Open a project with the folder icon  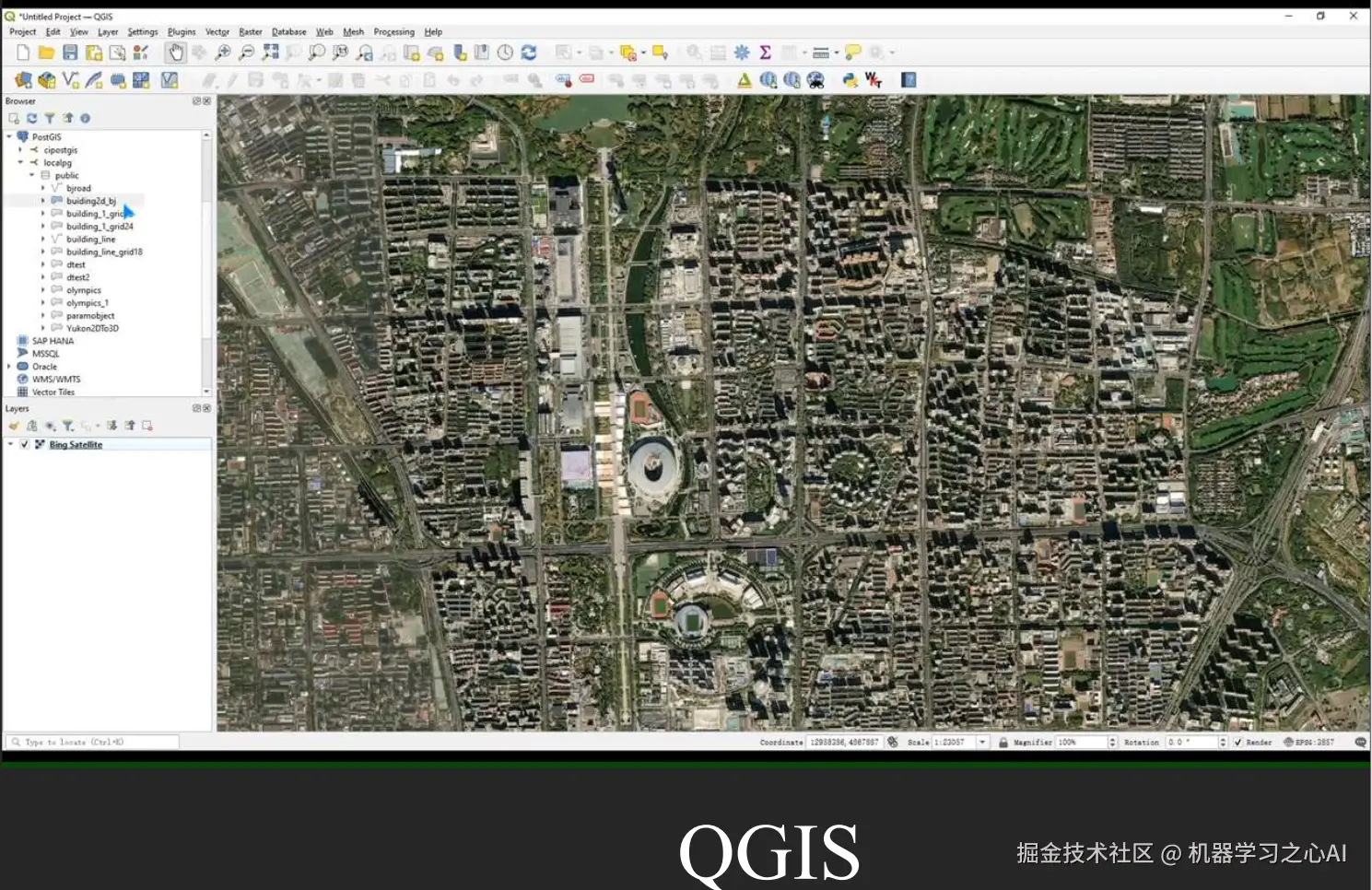coord(46,53)
